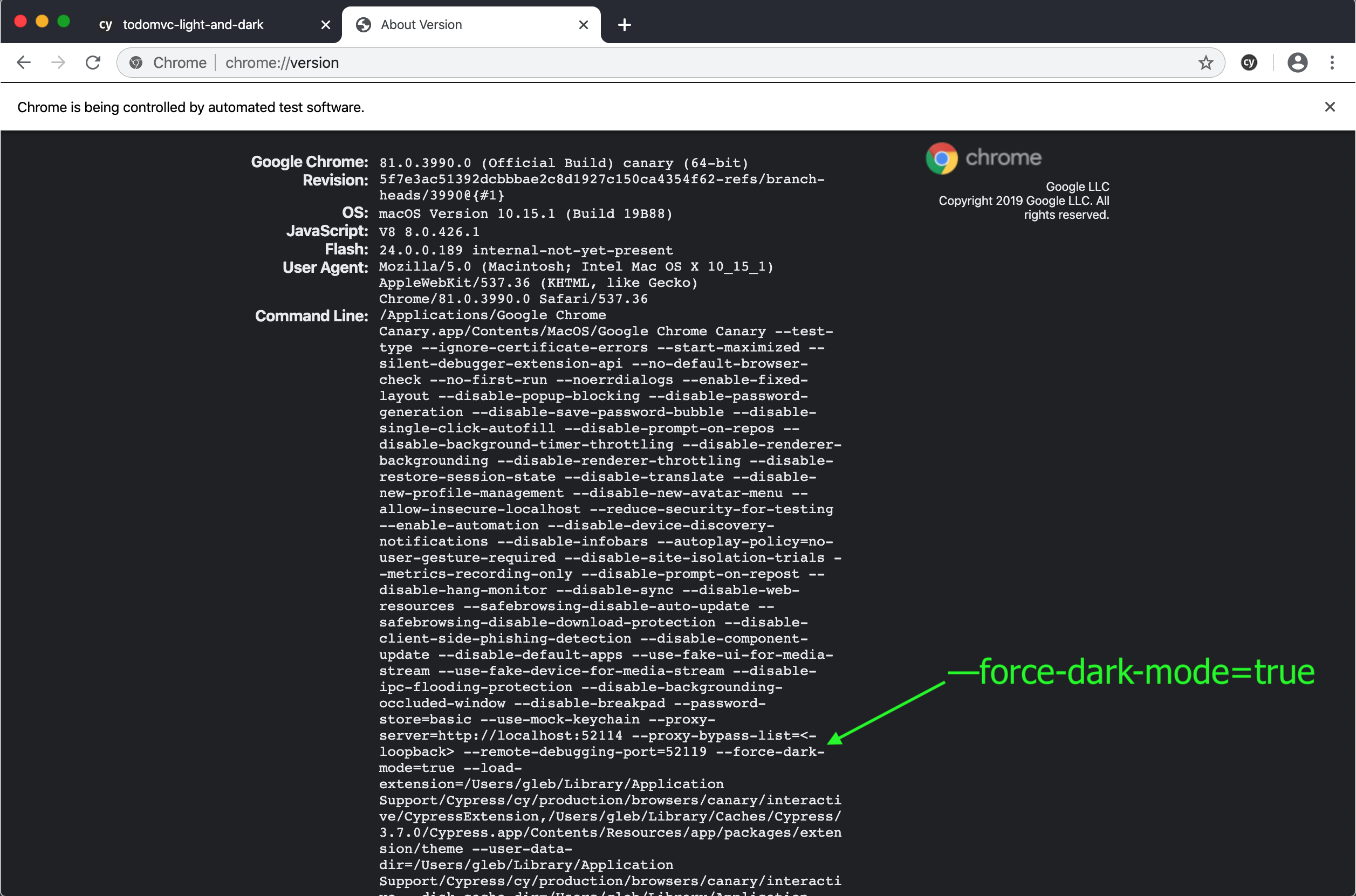Viewport: 1356px width, 896px height.
Task: Open Chrome's three-dot menu
Action: [x=1332, y=63]
